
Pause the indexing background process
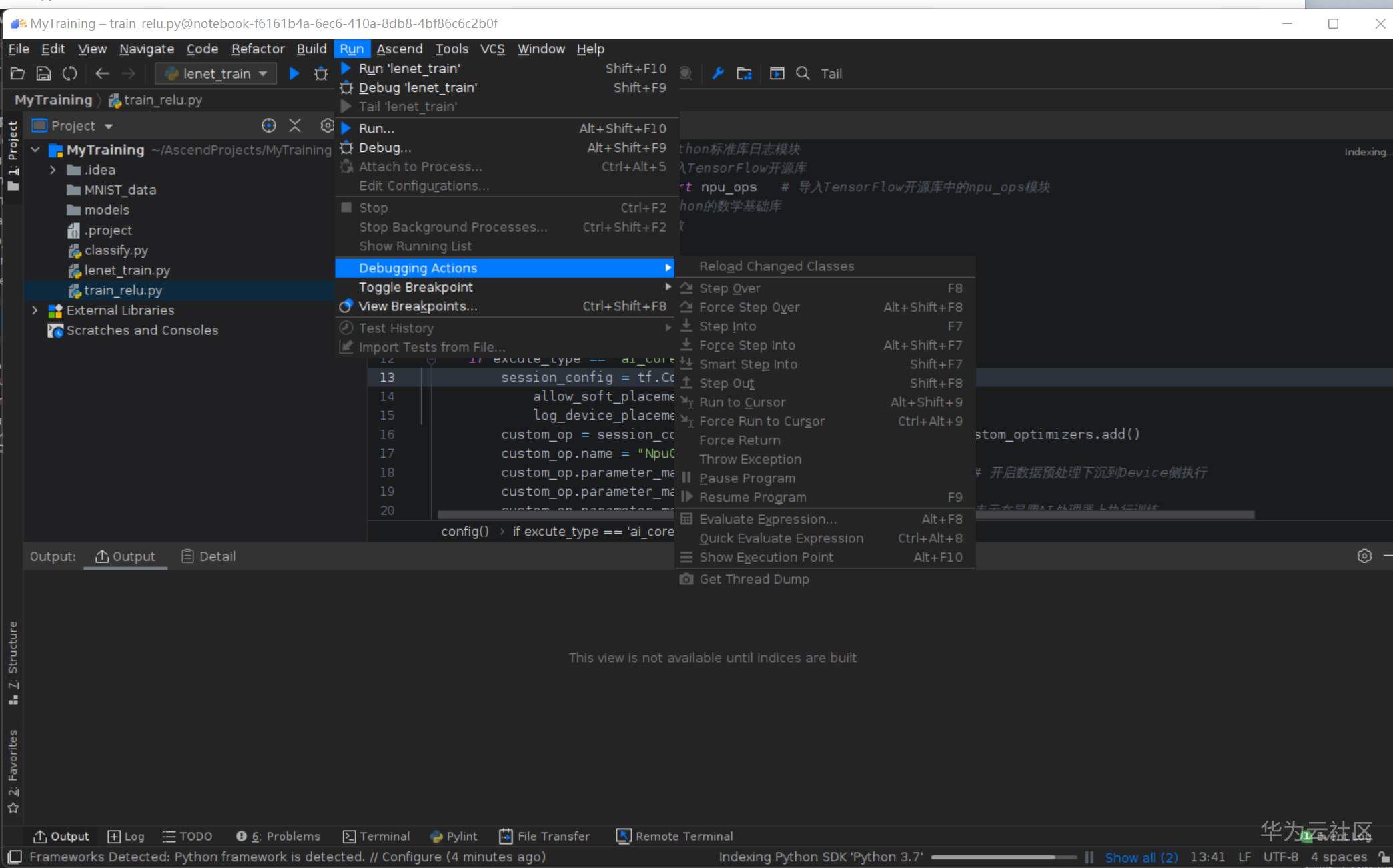1089,857
